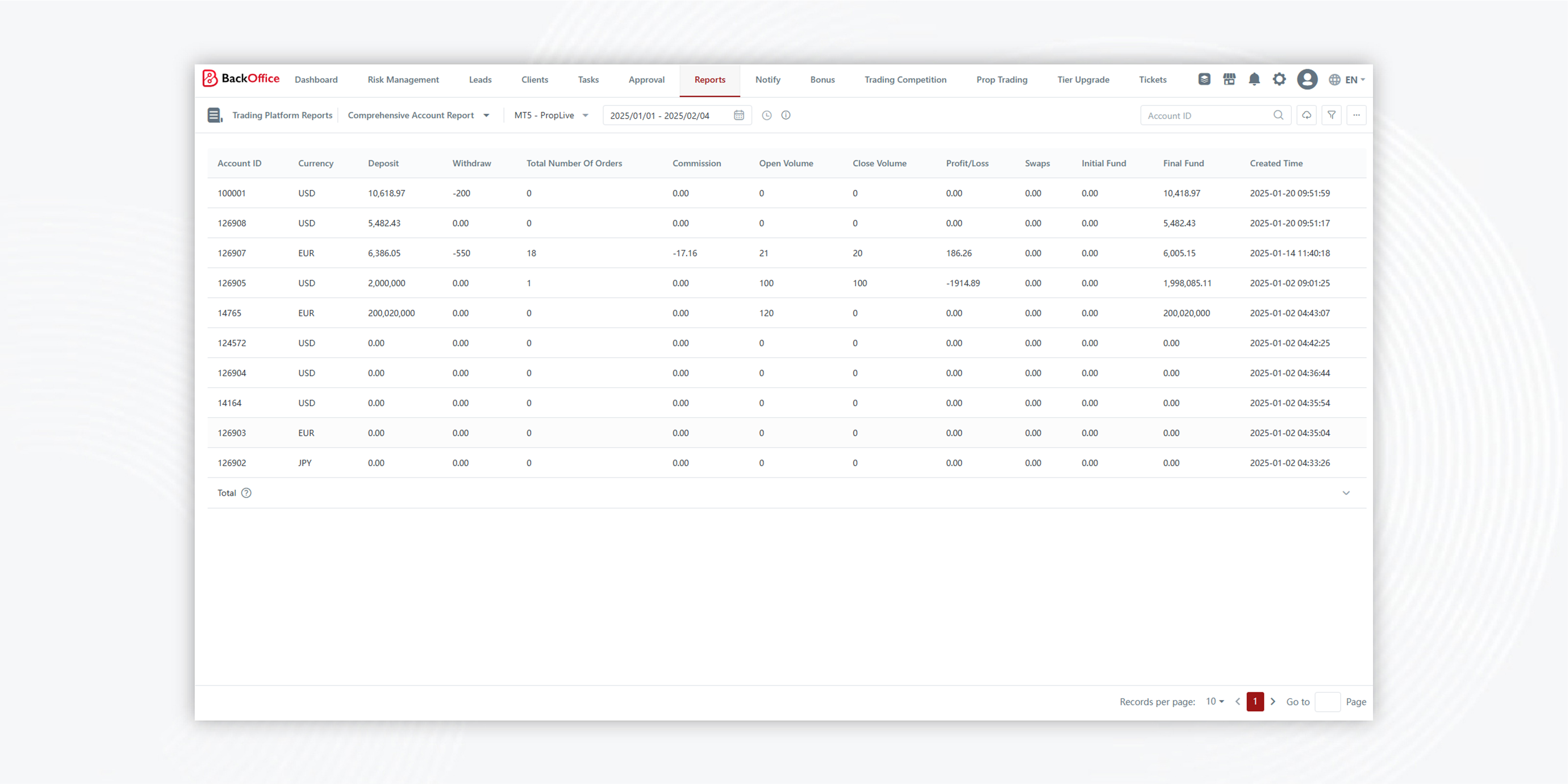
Task: Switch to Leads tab
Action: point(480,80)
